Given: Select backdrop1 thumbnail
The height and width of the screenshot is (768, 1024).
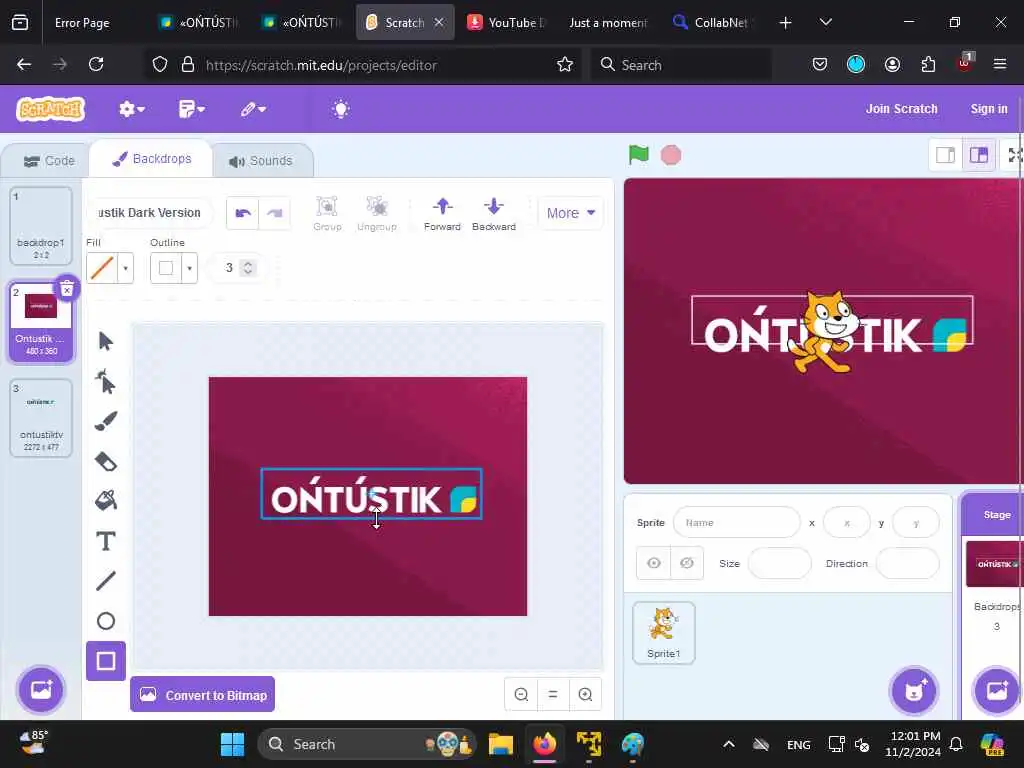Looking at the screenshot, I should click(x=40, y=225).
